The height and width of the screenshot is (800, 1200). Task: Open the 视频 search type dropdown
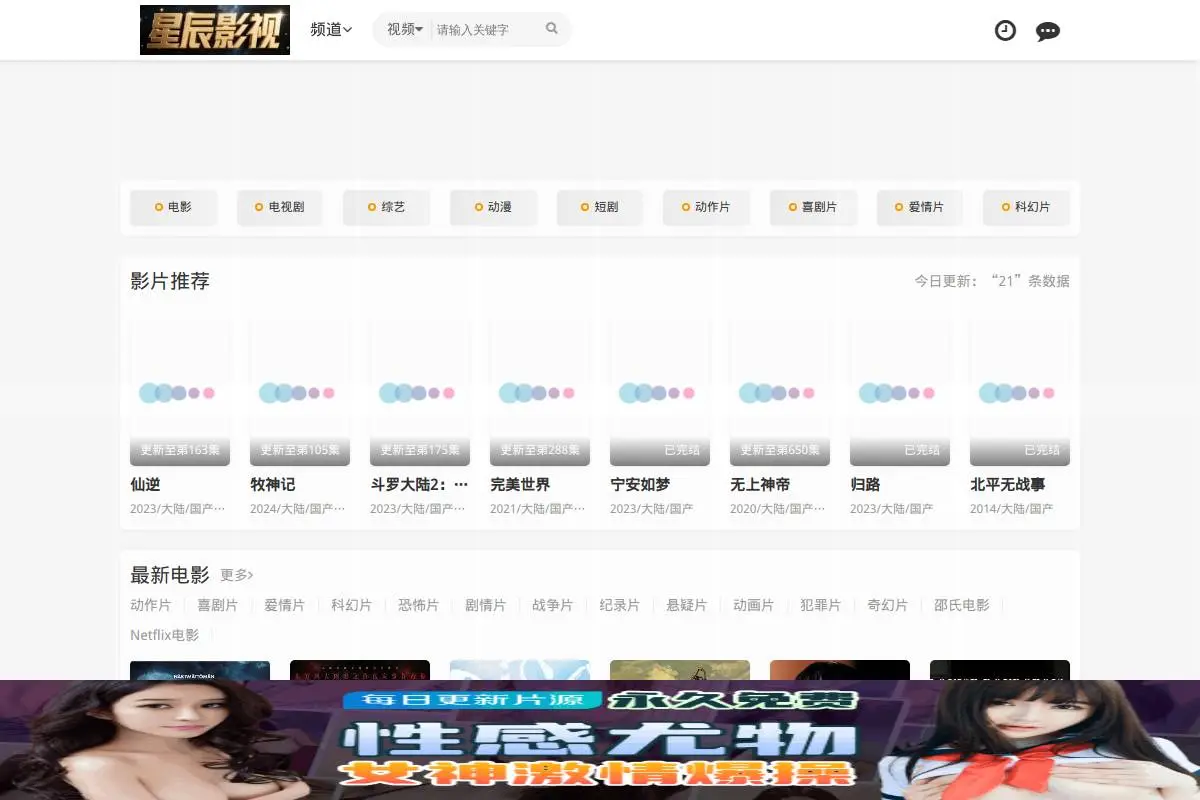click(405, 29)
